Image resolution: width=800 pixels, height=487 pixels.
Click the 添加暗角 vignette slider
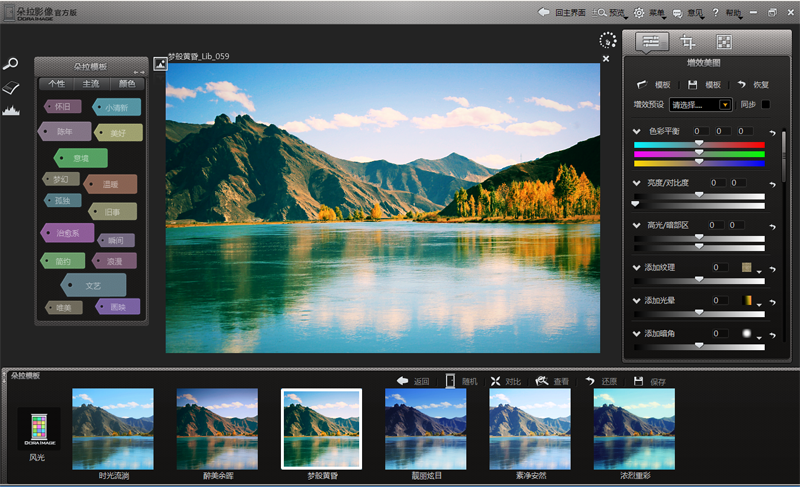click(x=698, y=346)
